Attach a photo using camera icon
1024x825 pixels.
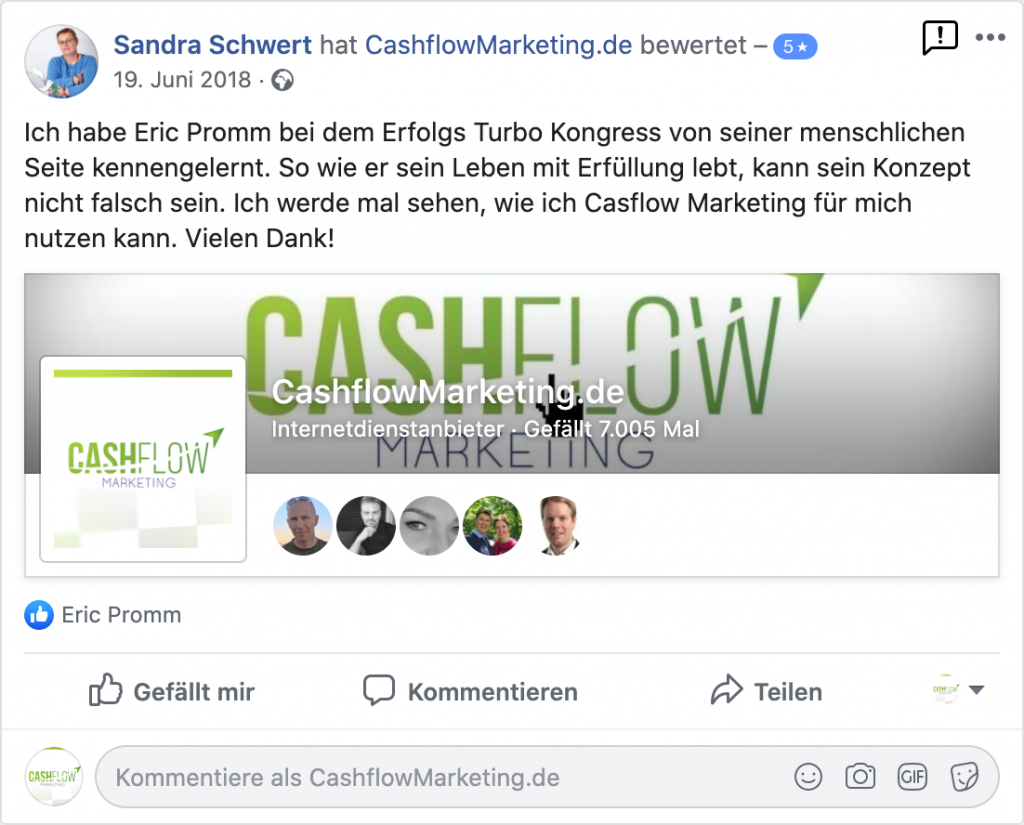pyautogui.click(x=860, y=777)
